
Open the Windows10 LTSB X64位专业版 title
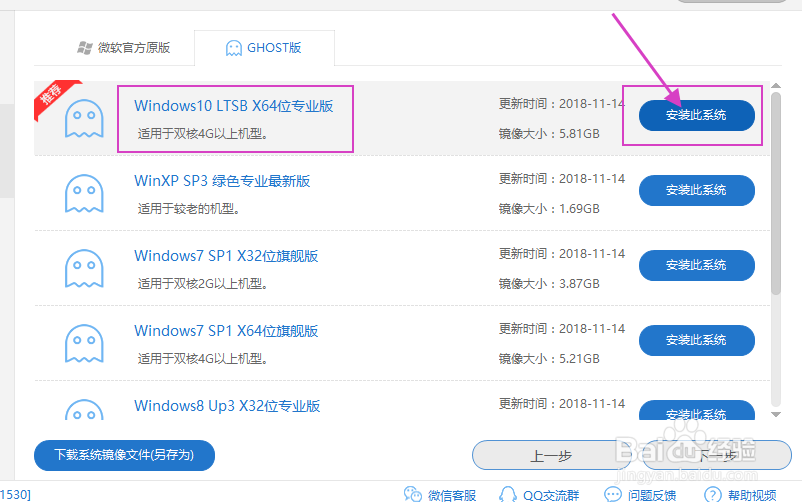[x=234, y=106]
